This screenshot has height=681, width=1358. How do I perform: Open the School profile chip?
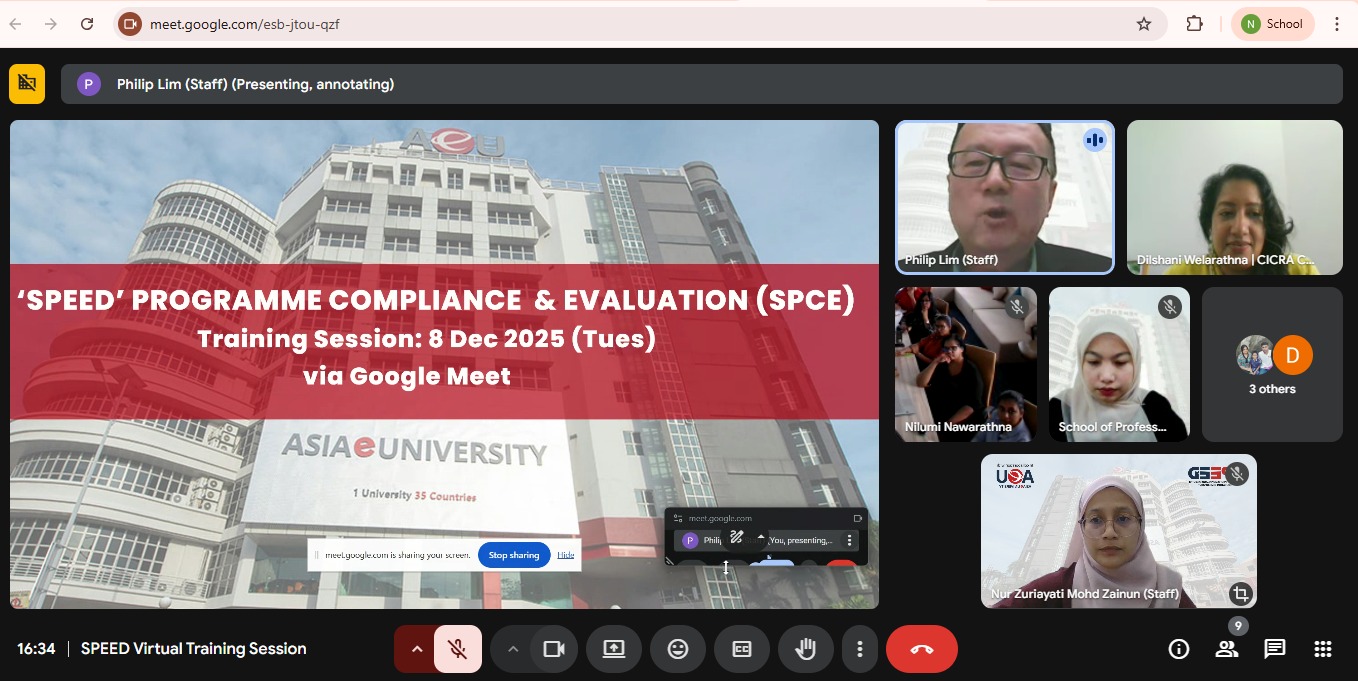tap(1272, 24)
